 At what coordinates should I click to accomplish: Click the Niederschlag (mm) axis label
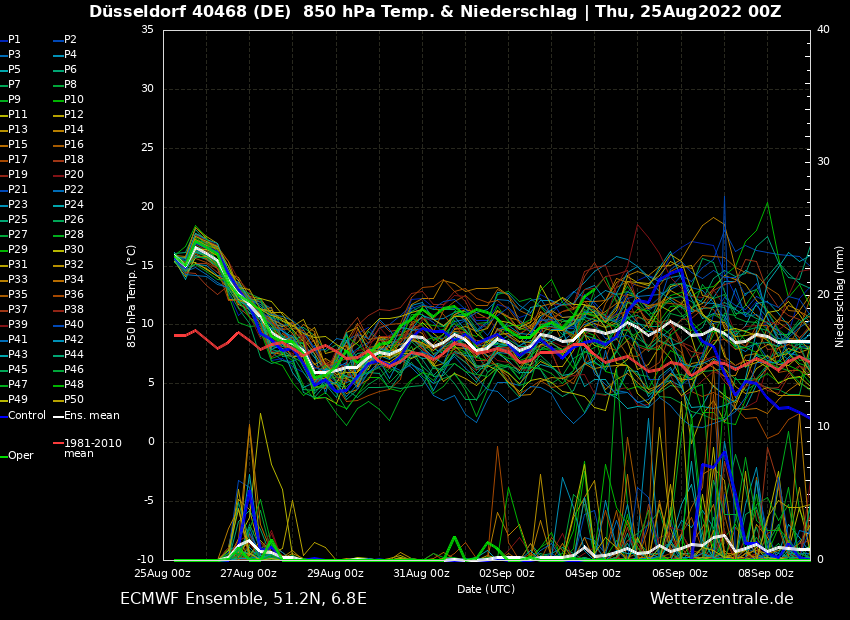click(840, 295)
